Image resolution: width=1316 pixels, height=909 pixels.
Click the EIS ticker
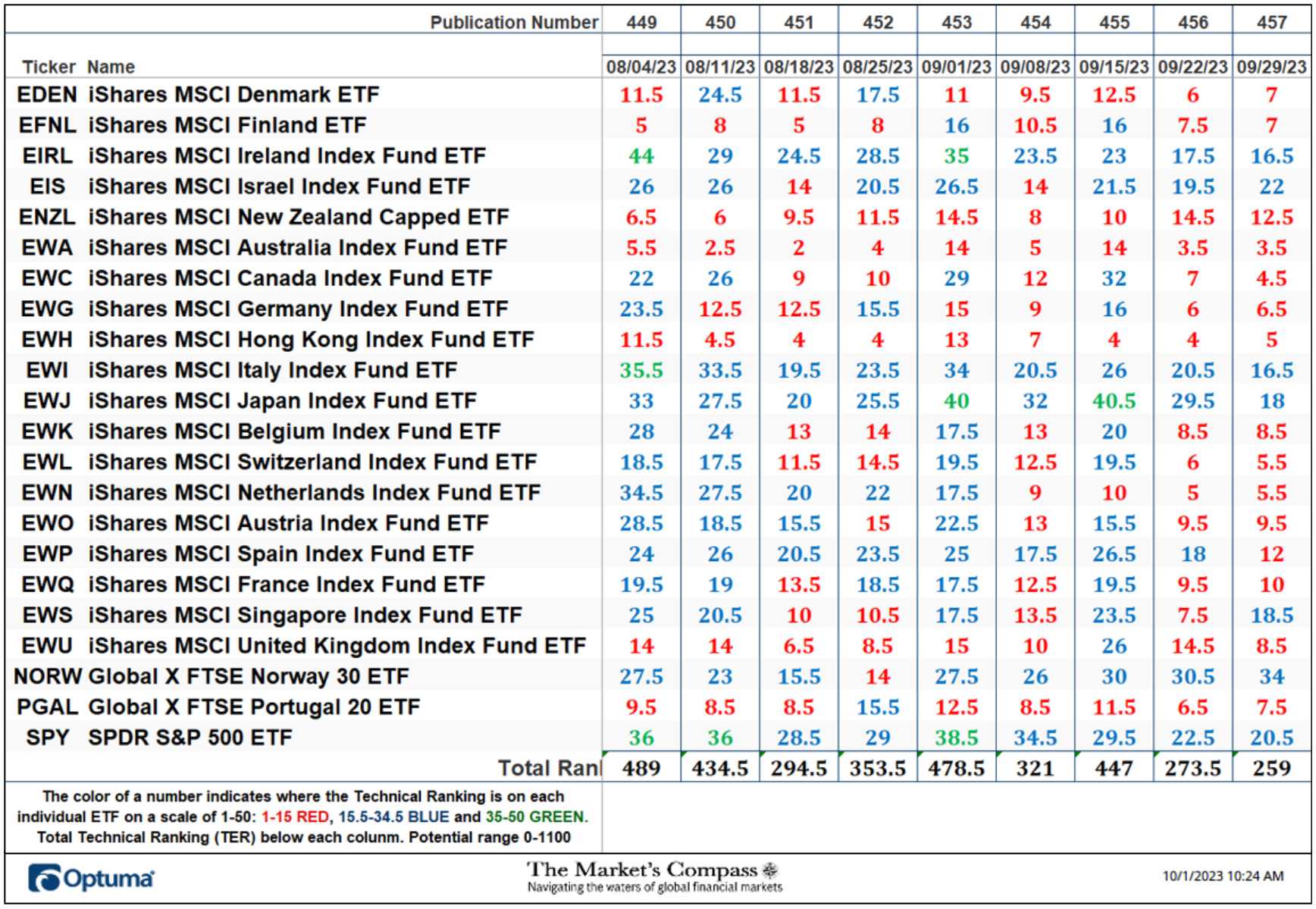click(x=47, y=187)
